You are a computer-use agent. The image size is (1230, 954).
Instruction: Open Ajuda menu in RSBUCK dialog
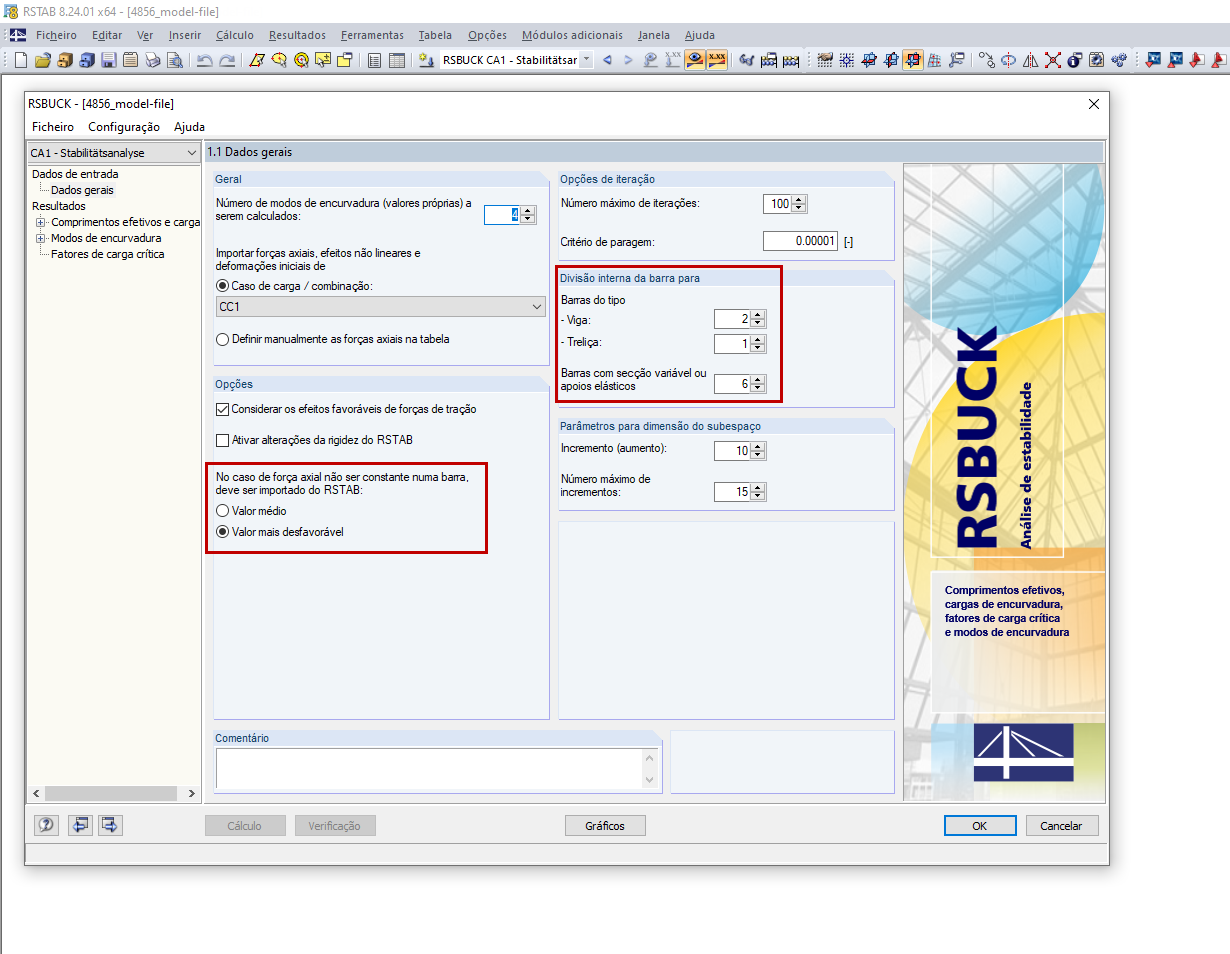pos(189,127)
